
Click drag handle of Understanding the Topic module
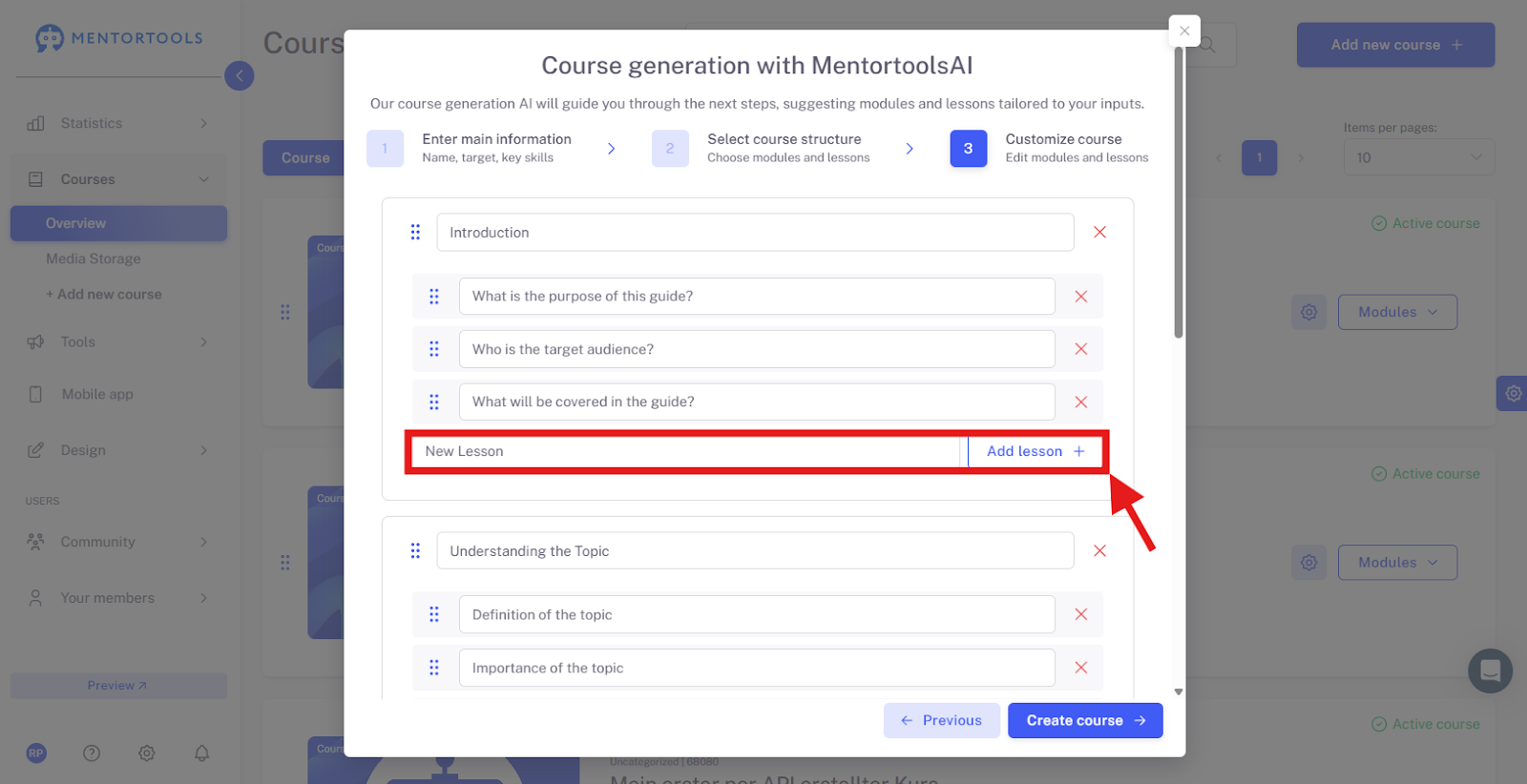(x=415, y=550)
